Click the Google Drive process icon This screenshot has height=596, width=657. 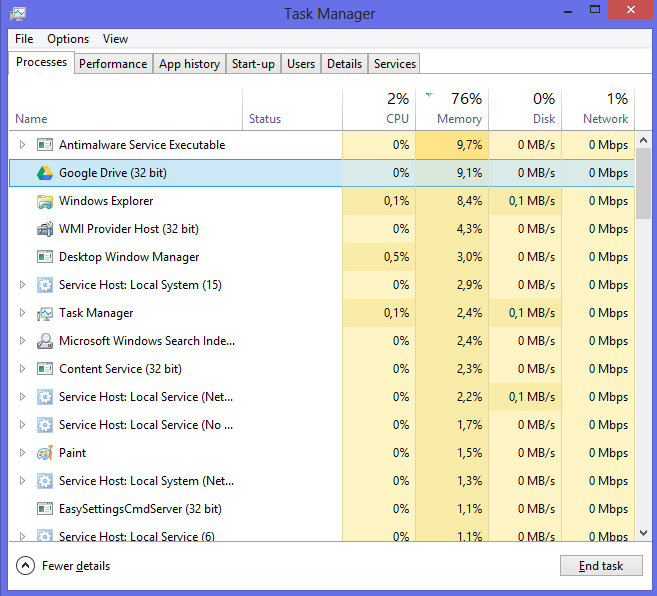click(45, 173)
